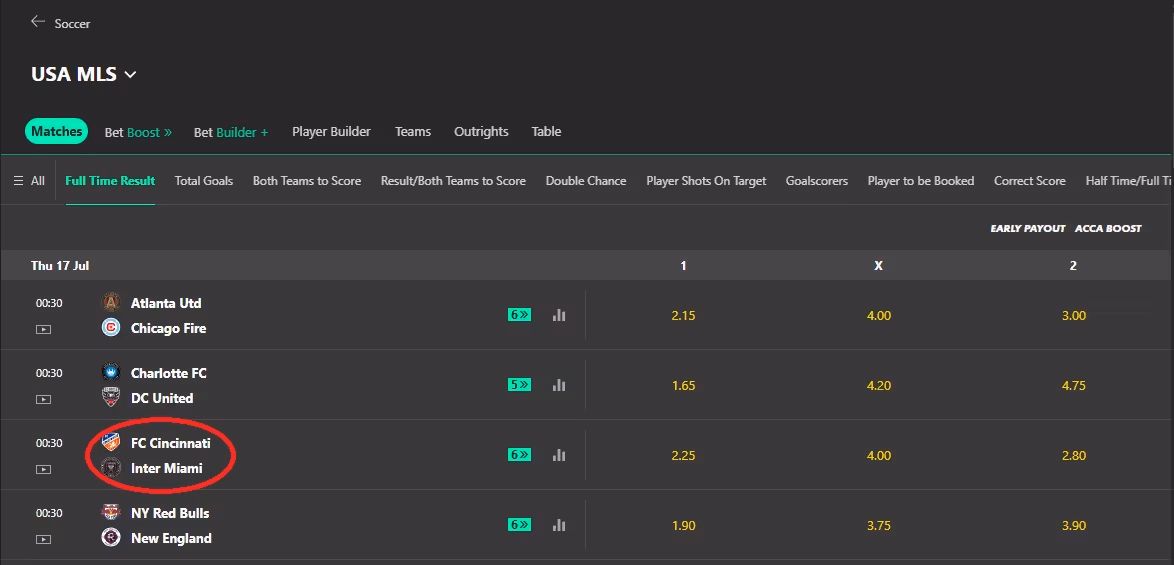Select the Matches tab
This screenshot has width=1174, height=565.
pyautogui.click(x=57, y=131)
